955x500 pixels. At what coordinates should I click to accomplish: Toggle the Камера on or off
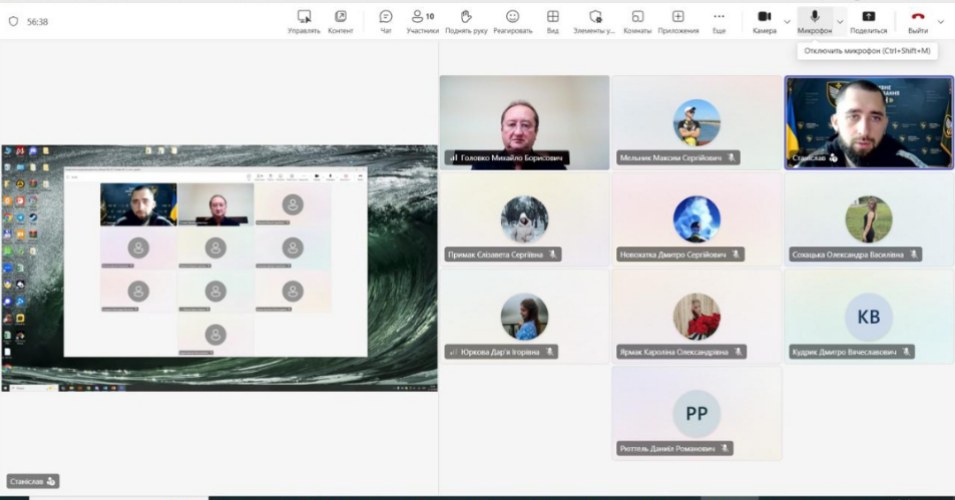tap(764, 22)
